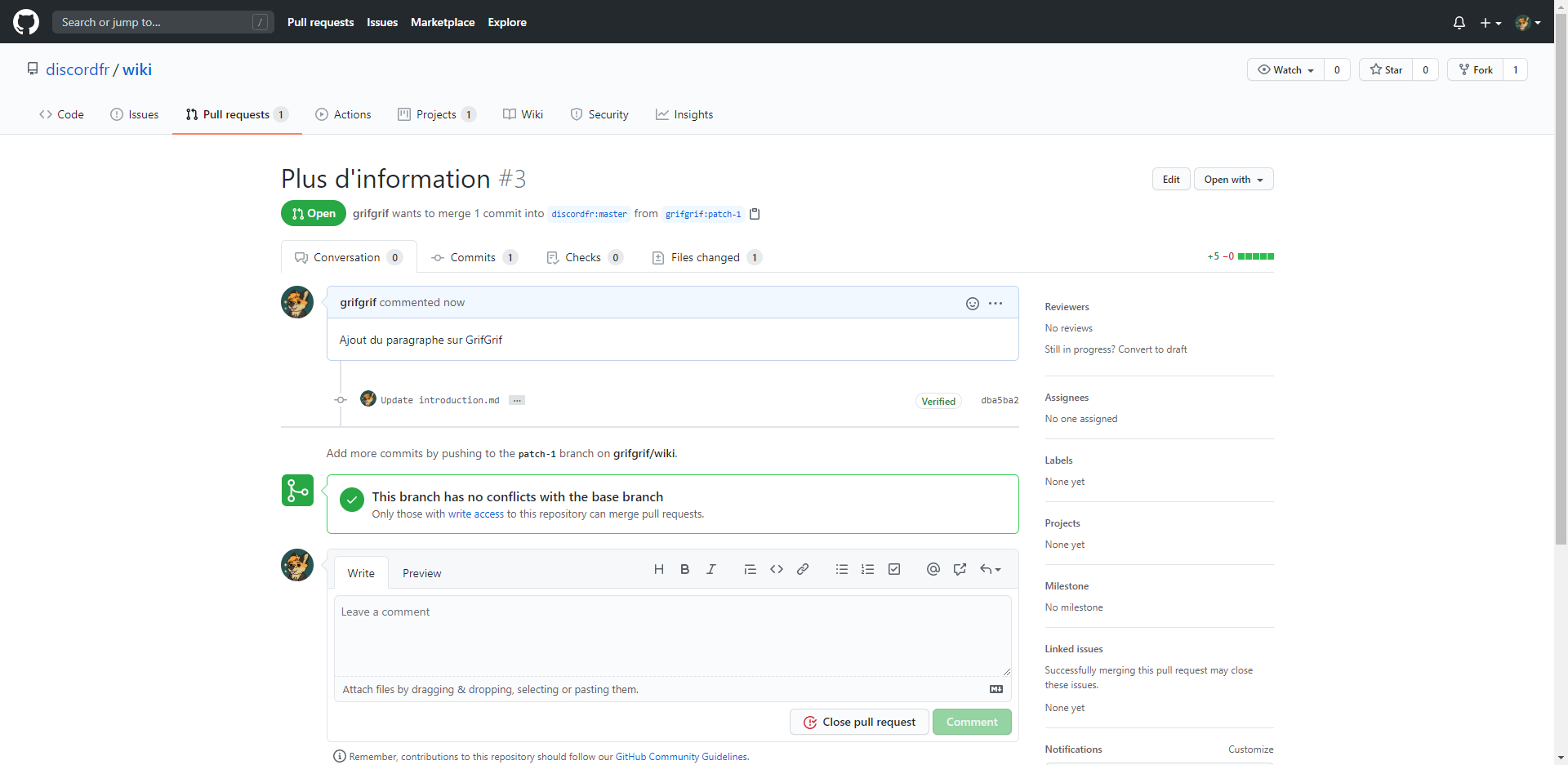Show the Checks tab
This screenshot has height=765, width=1568.
pos(585,257)
